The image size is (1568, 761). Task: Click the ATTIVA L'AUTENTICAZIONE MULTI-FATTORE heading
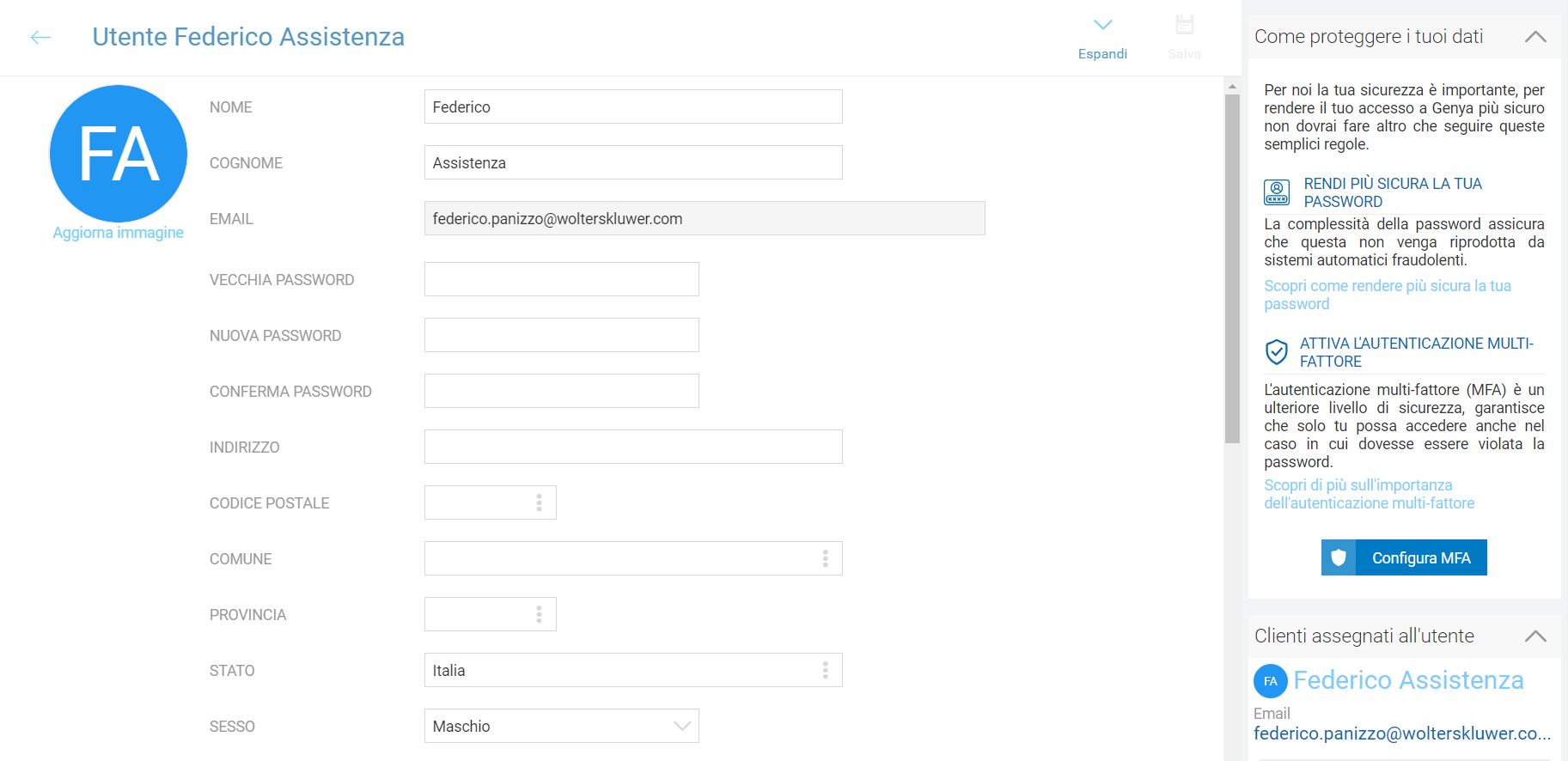1416,352
